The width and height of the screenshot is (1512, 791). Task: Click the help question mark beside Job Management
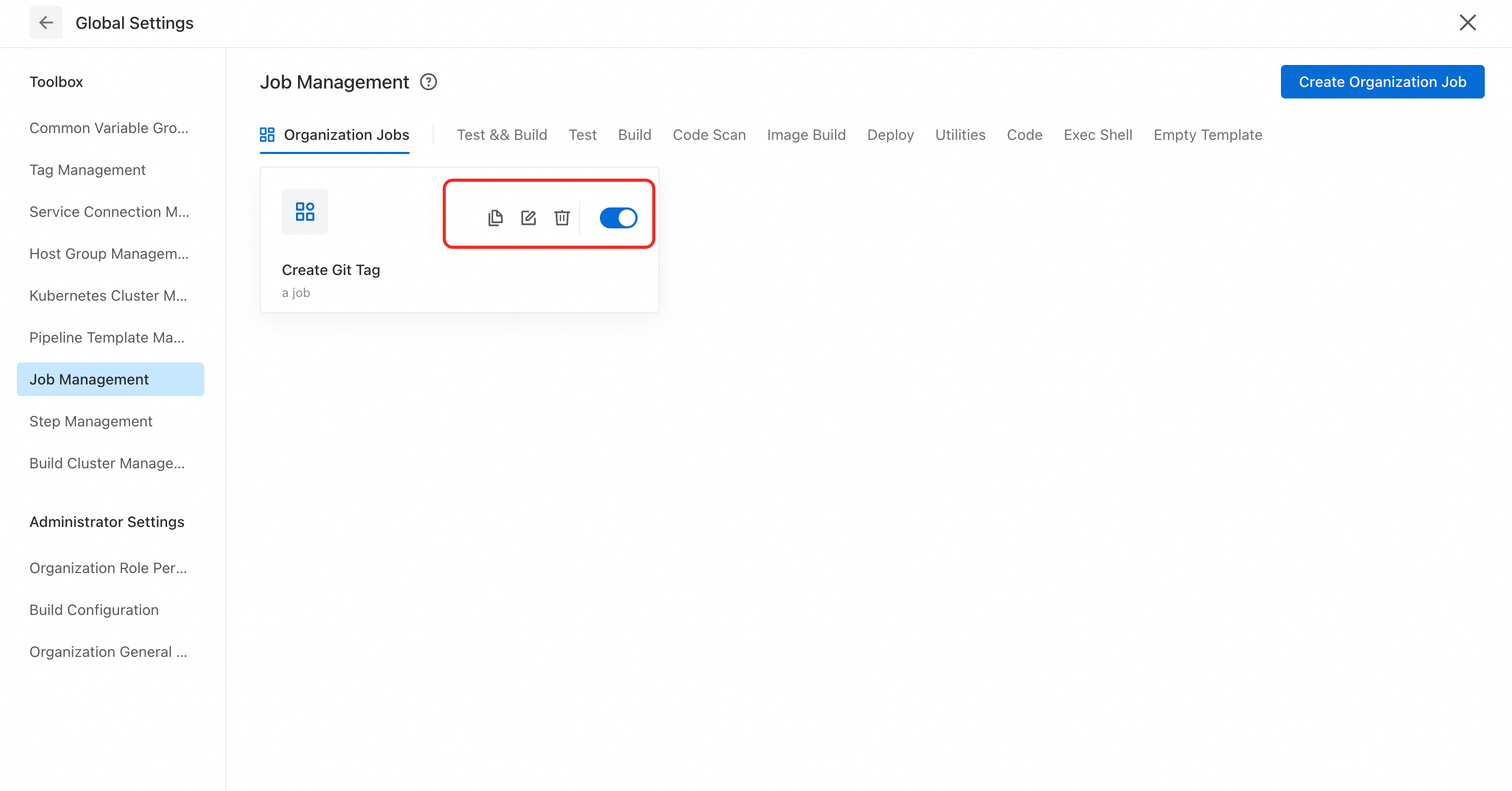tap(429, 82)
